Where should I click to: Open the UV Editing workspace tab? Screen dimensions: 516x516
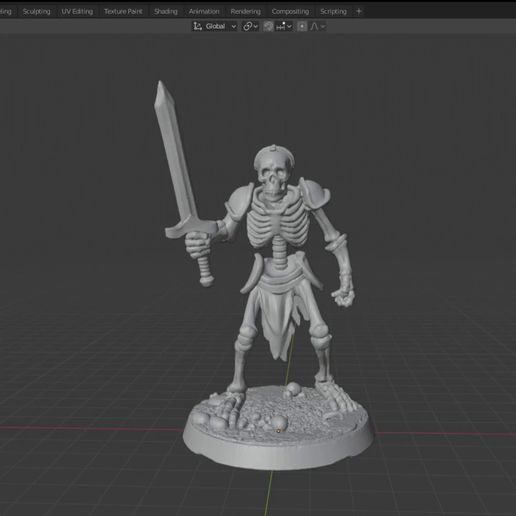[77, 11]
